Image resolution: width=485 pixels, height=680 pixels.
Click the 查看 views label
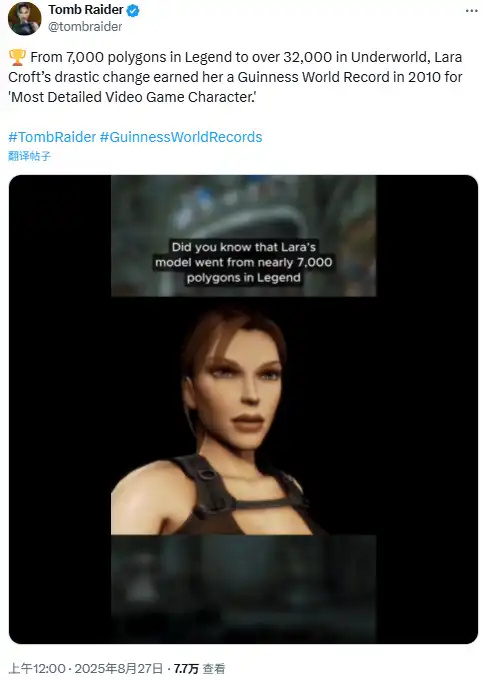point(213,668)
